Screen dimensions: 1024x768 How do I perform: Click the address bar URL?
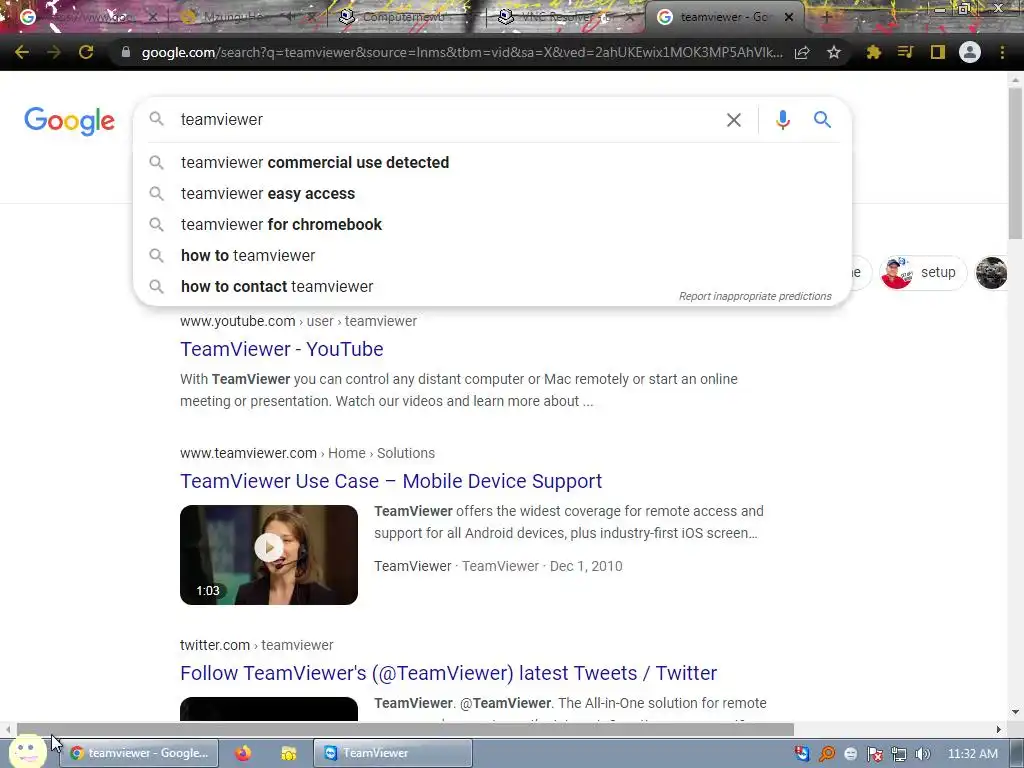point(461,52)
